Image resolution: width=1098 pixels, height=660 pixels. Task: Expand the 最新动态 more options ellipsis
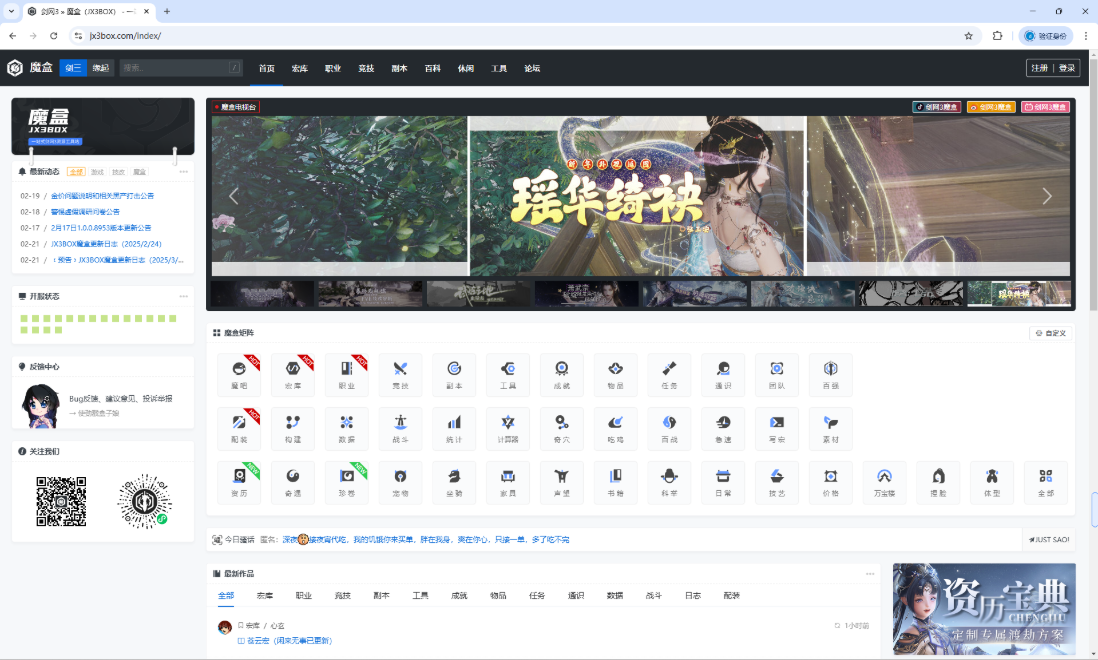[184, 172]
